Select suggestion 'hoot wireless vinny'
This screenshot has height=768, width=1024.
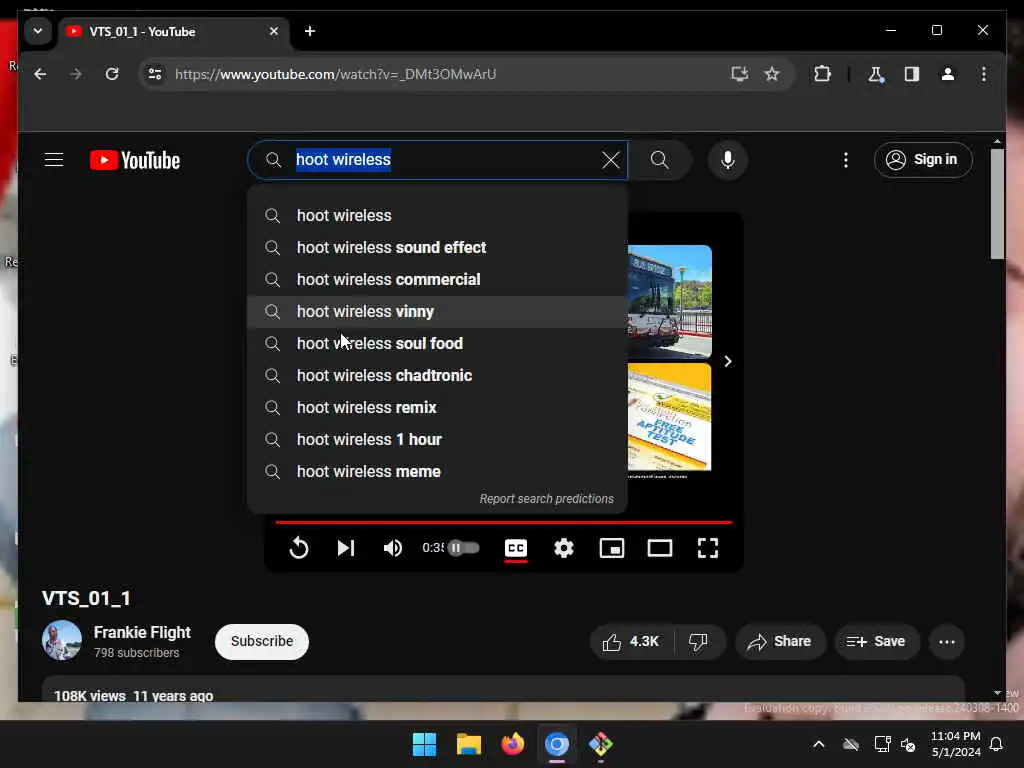pyautogui.click(x=437, y=312)
